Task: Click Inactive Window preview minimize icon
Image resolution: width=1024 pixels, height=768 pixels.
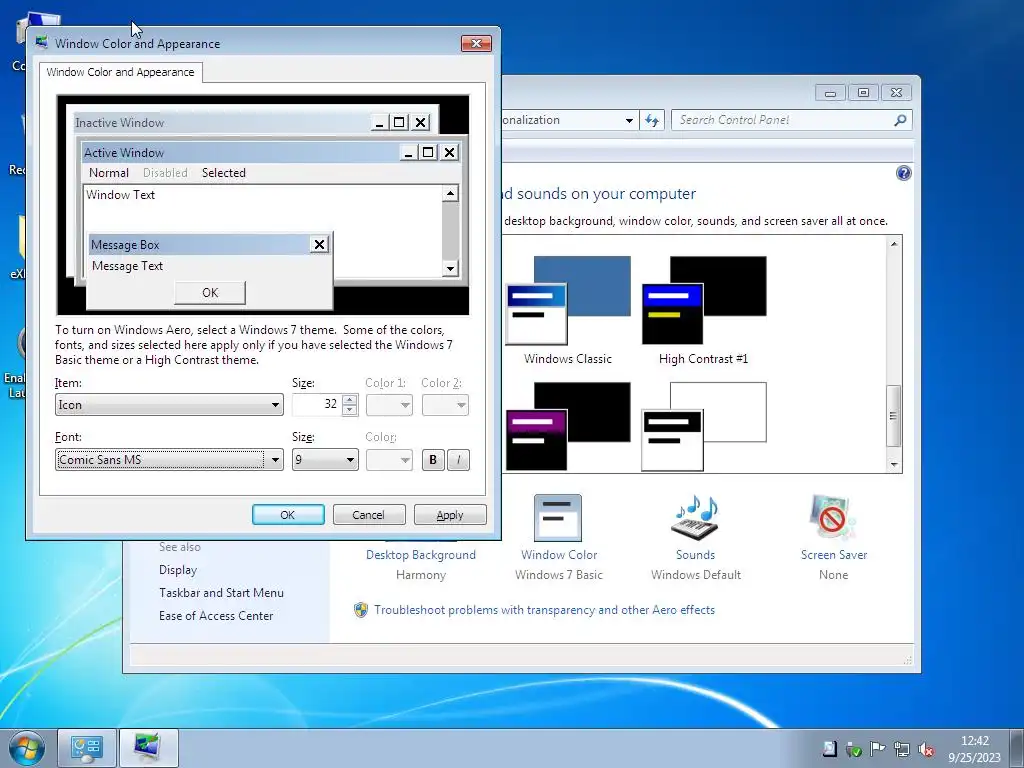Action: 379,122
